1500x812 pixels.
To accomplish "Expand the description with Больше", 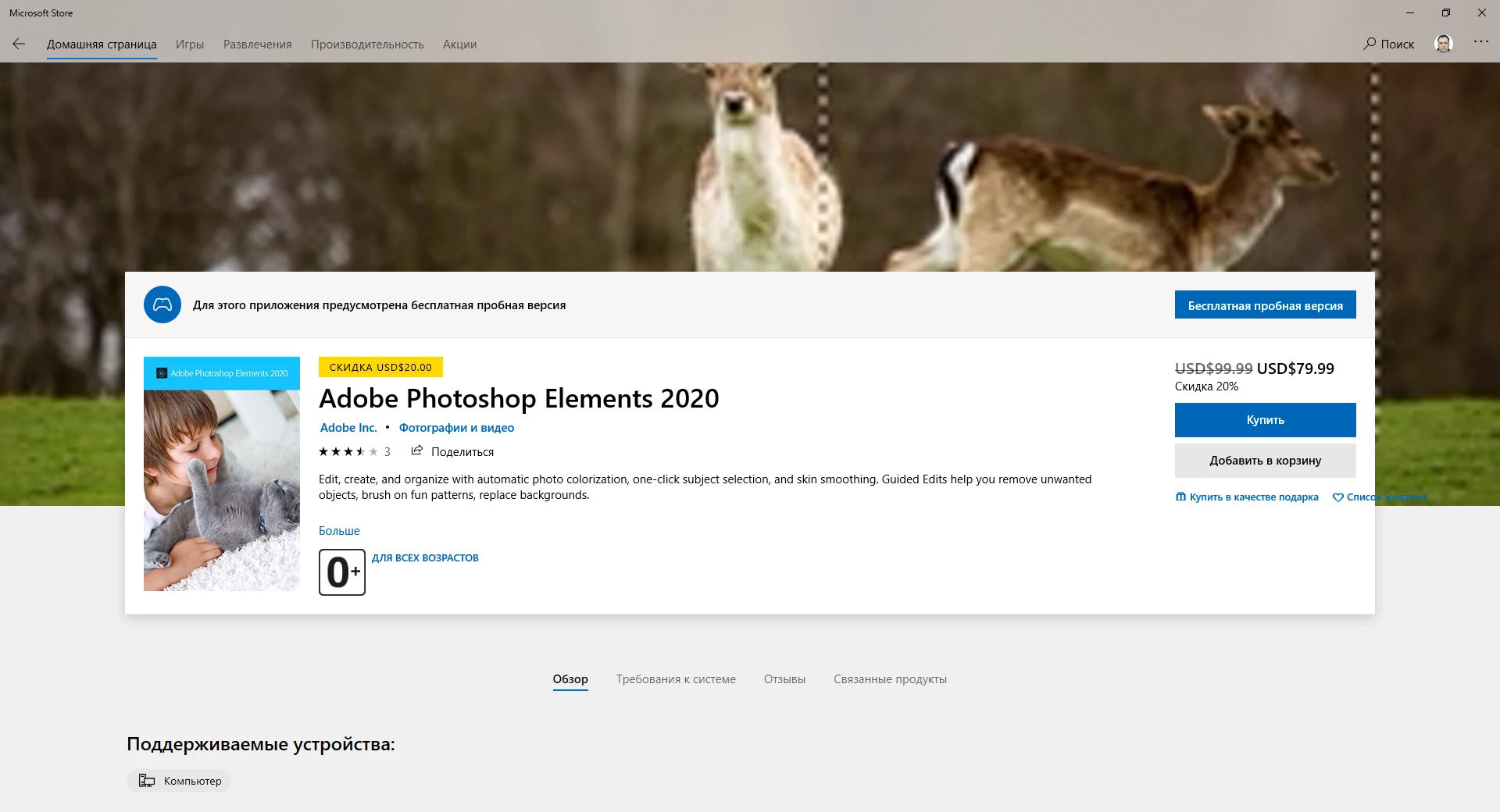I will click(339, 531).
